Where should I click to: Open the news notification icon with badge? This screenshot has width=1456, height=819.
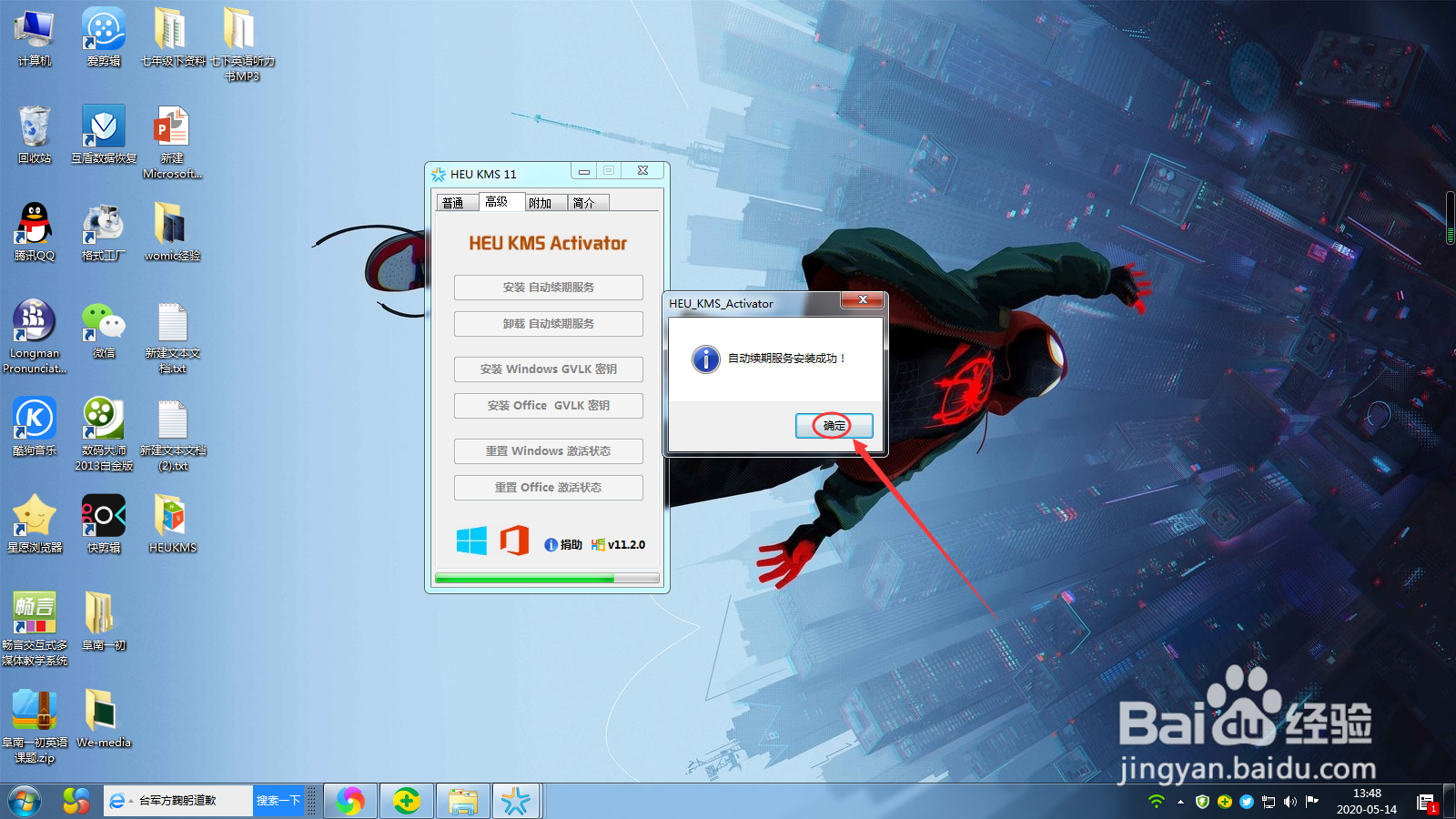pos(1427,802)
